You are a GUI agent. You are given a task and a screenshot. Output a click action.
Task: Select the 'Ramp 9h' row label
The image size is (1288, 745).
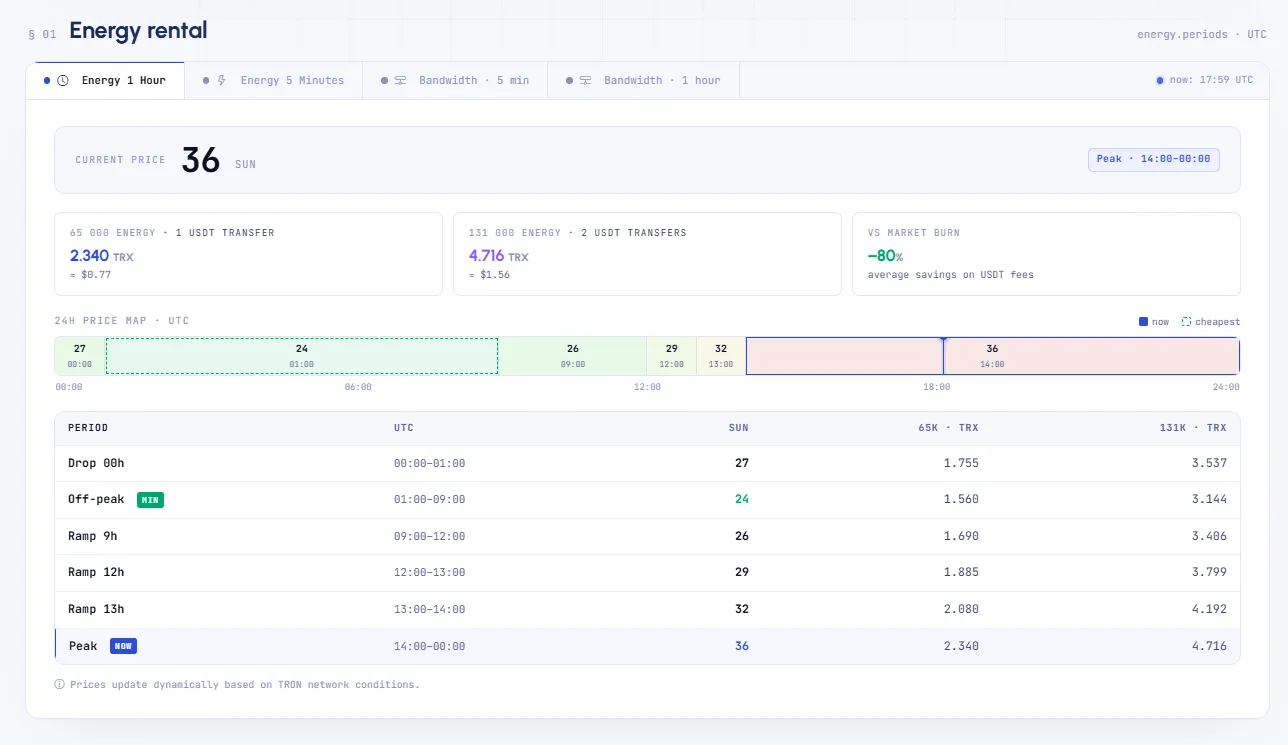92,536
